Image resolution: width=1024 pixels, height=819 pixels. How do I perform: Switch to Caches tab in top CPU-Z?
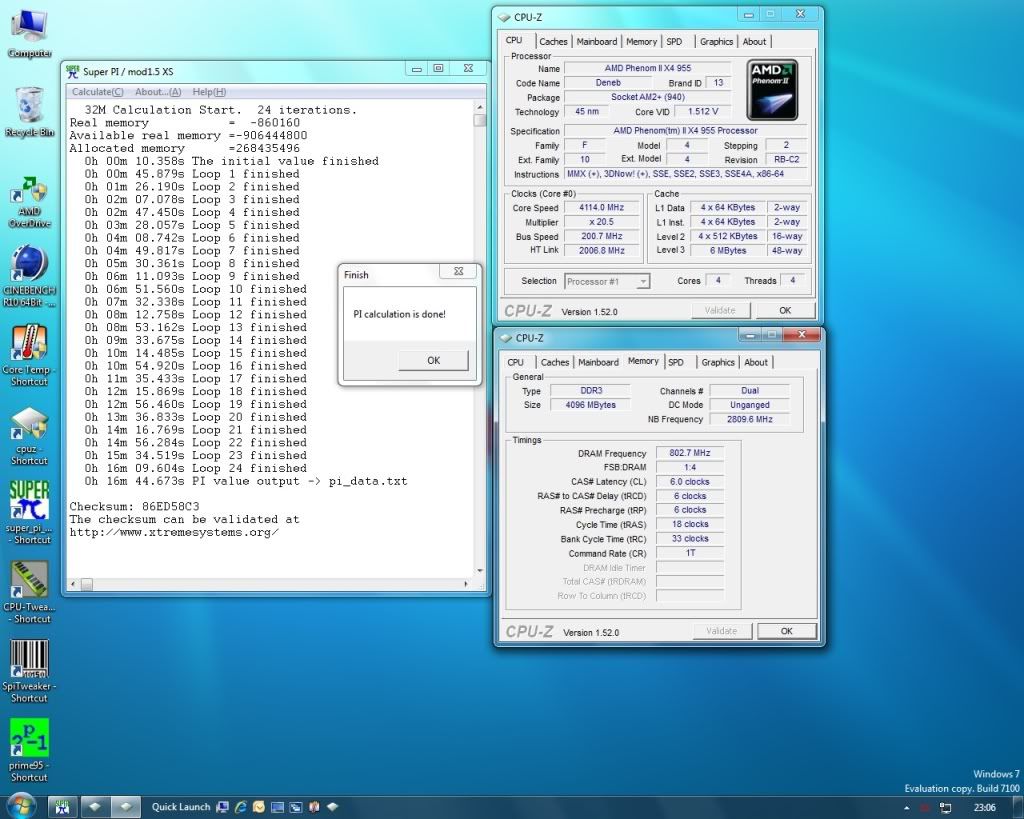(x=553, y=41)
